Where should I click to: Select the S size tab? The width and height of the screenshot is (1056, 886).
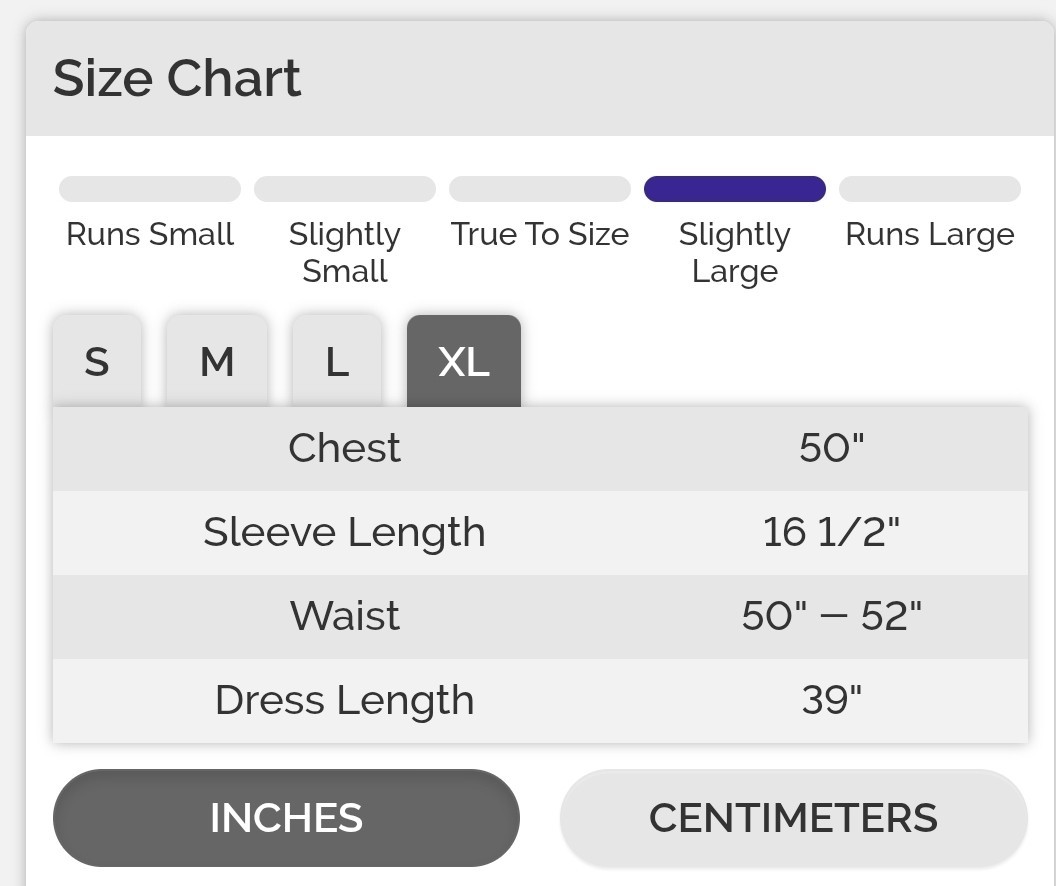tap(97, 361)
